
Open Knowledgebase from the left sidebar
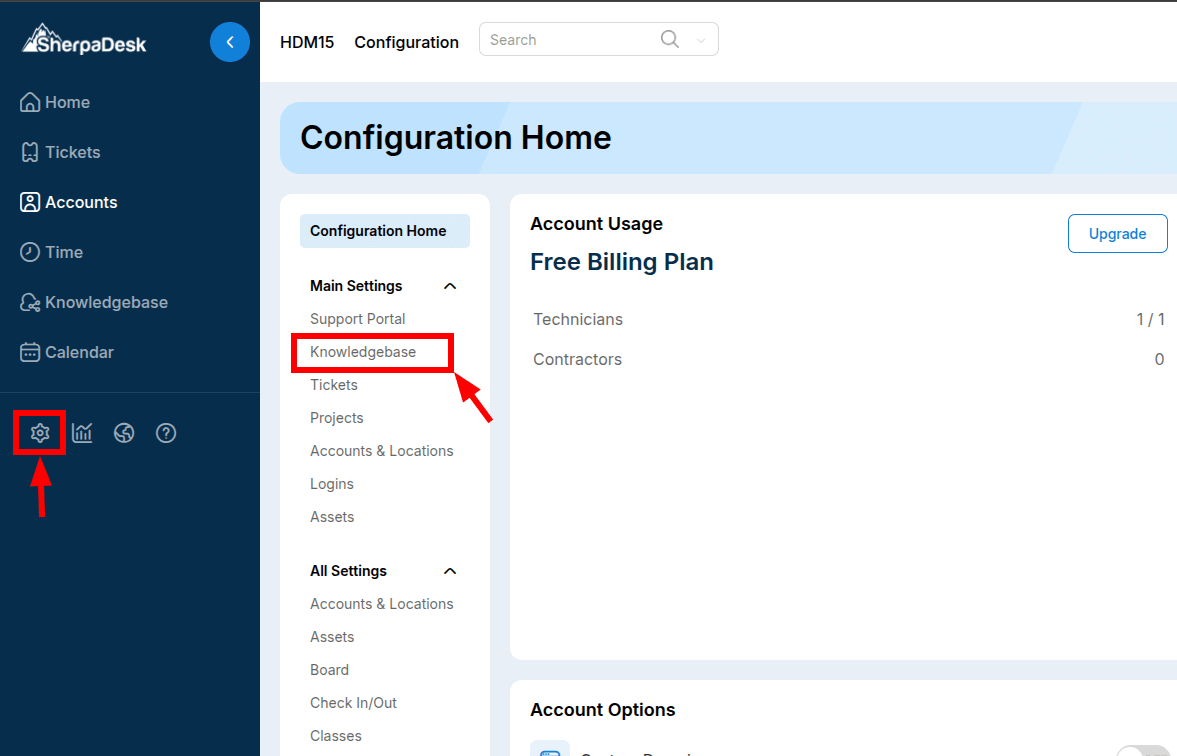tap(102, 302)
